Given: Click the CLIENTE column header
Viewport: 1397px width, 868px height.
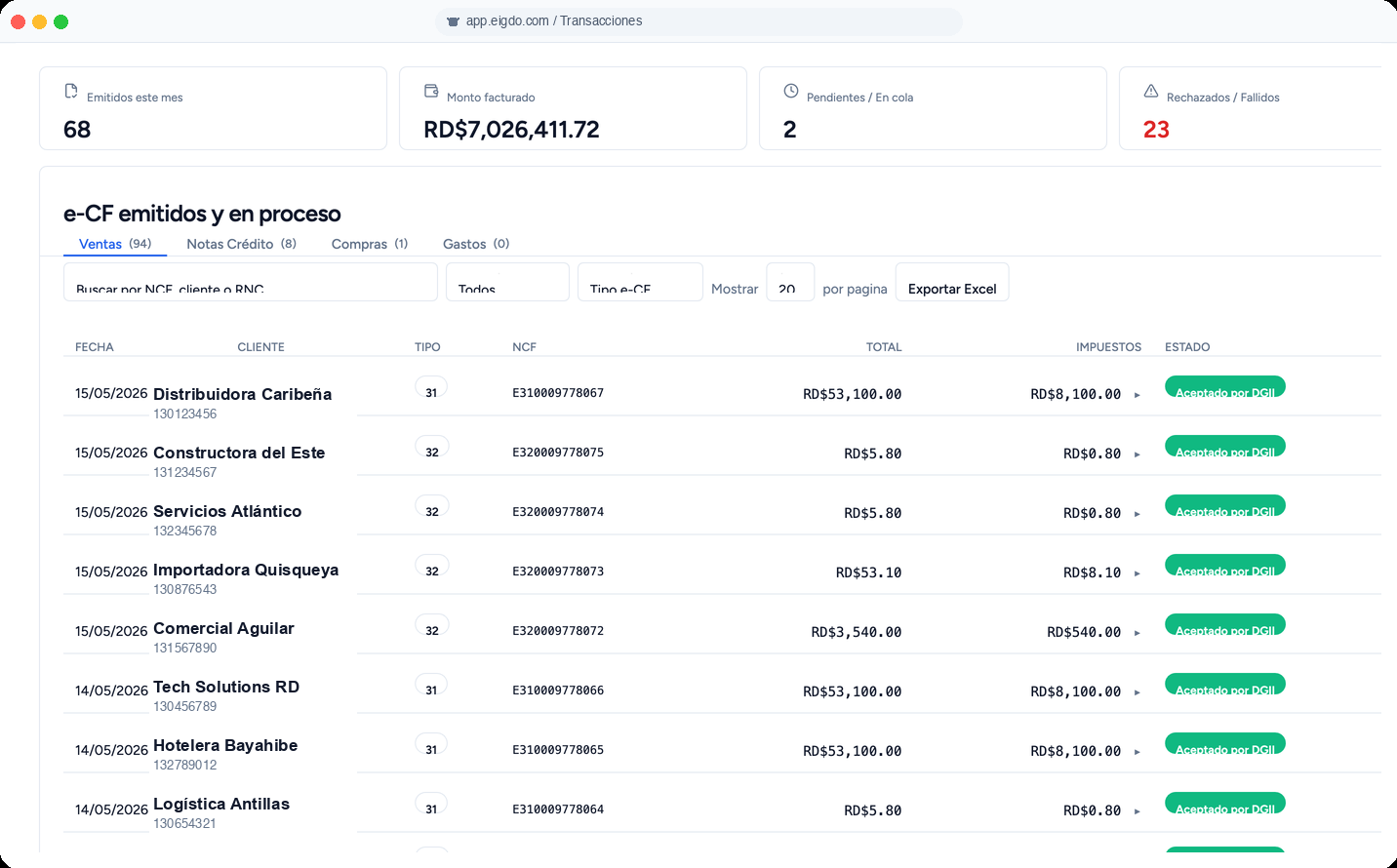Looking at the screenshot, I should 261,347.
